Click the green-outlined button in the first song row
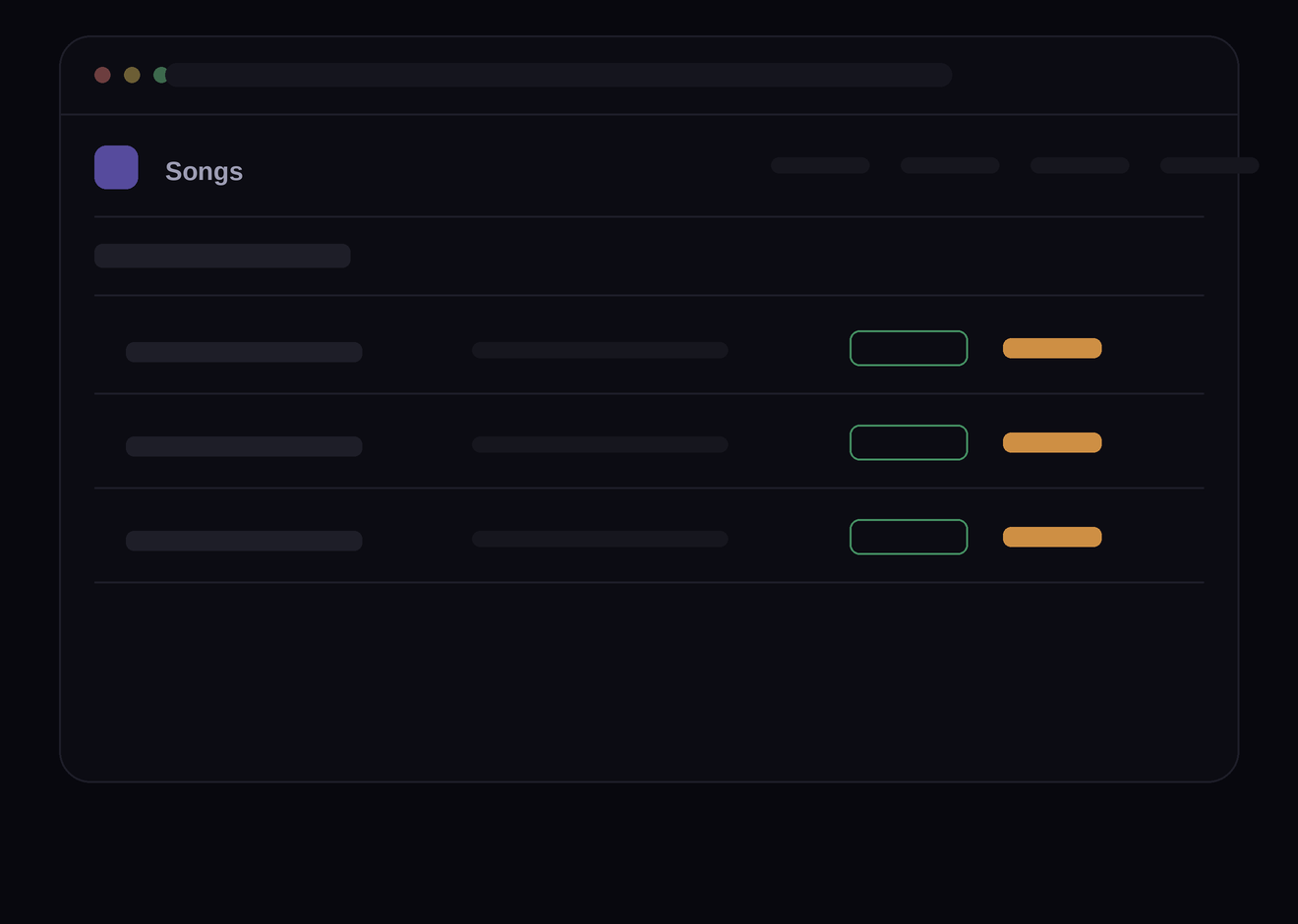This screenshot has height=924, width=1298. (x=909, y=348)
